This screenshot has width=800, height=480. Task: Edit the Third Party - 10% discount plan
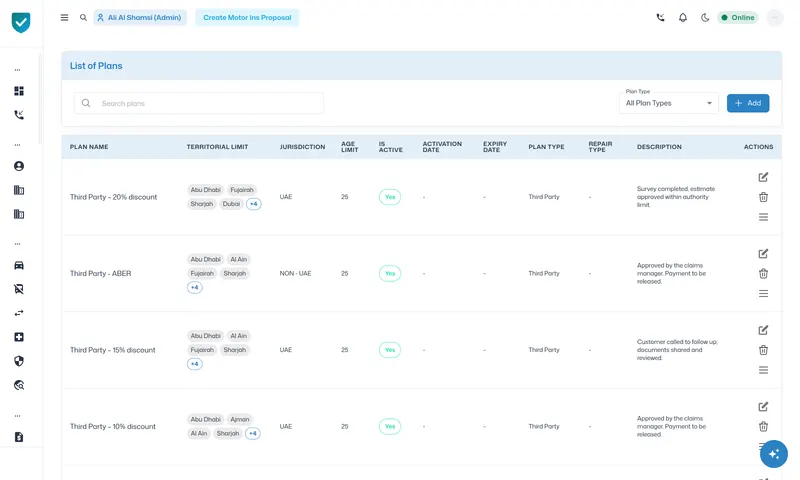point(763,407)
